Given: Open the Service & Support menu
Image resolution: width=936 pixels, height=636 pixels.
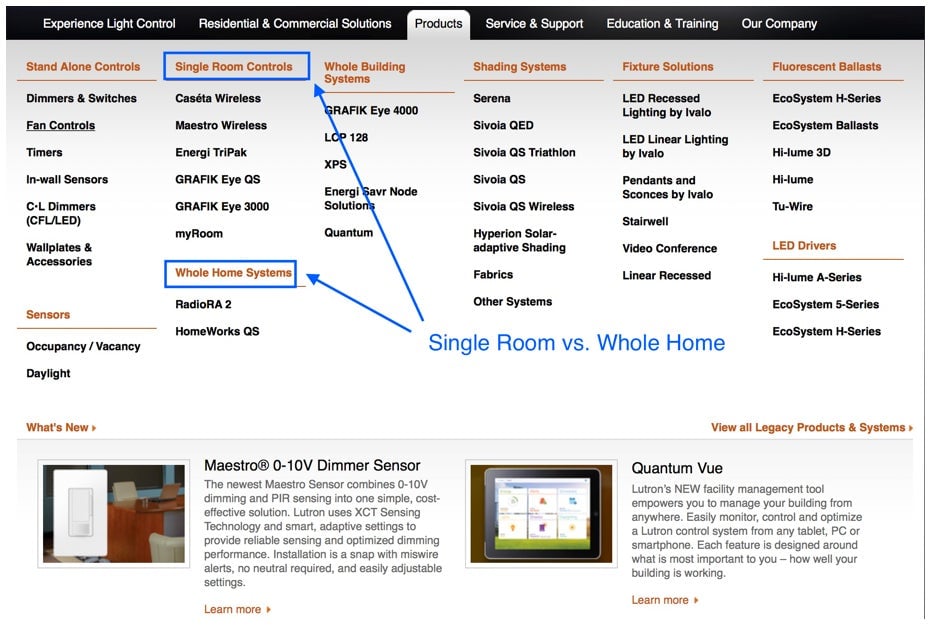Looking at the screenshot, I should 534,24.
